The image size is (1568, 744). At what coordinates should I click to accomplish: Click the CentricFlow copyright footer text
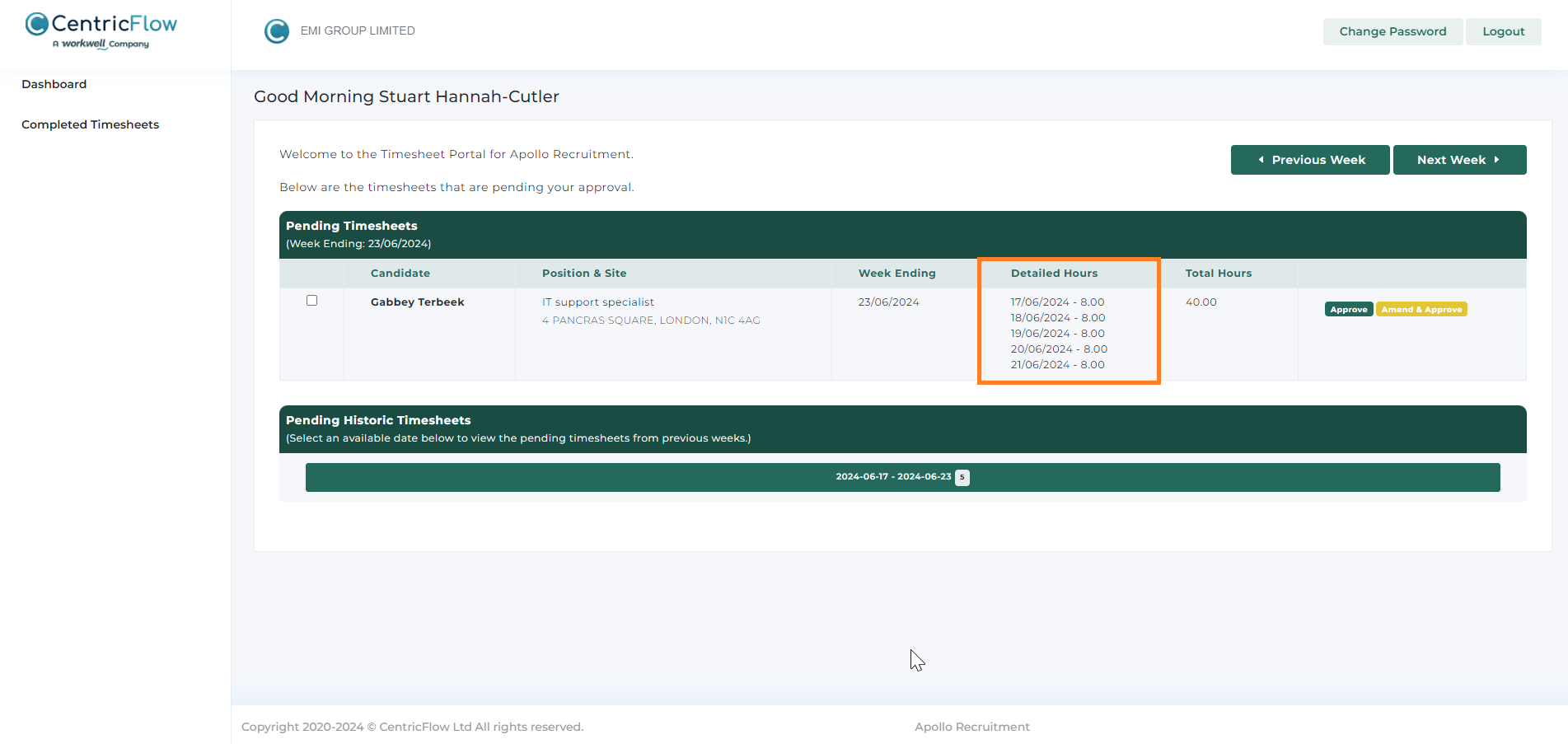point(412,727)
